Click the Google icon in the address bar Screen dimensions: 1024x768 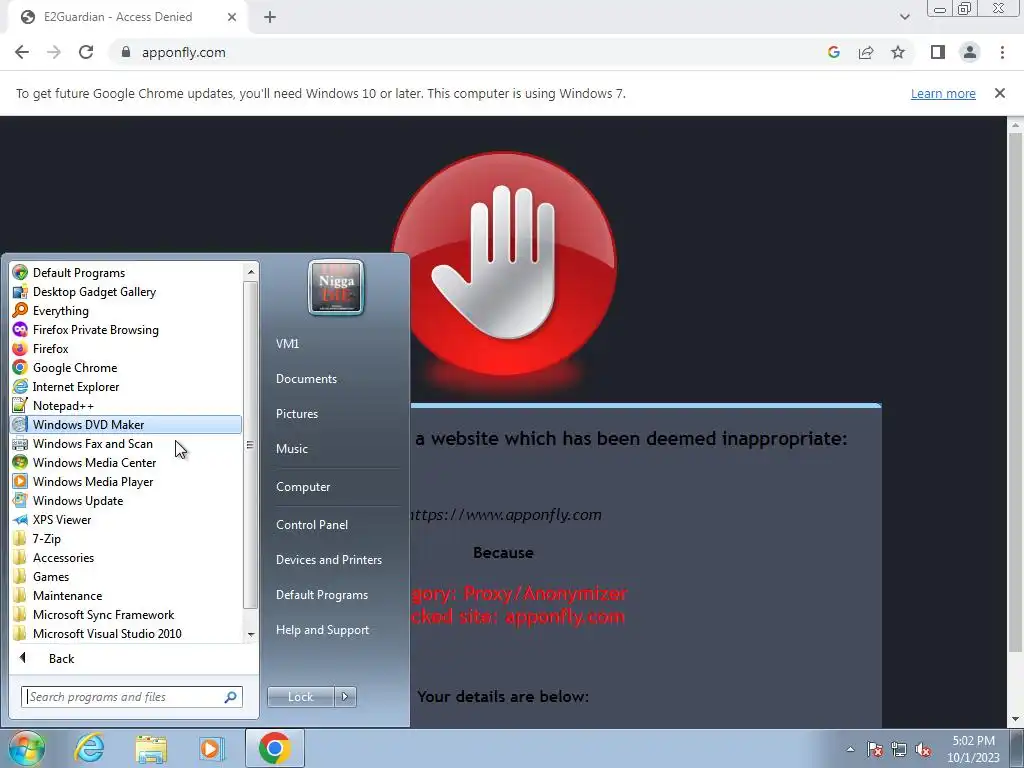833,52
